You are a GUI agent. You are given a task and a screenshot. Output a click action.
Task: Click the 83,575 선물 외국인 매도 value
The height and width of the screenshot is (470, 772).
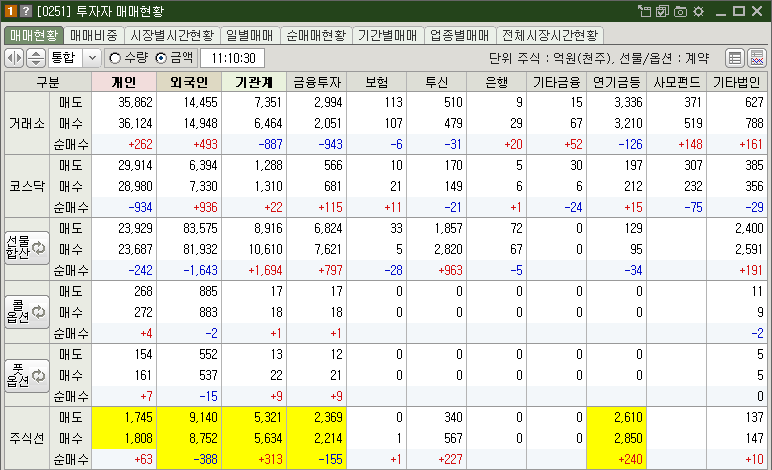click(x=200, y=228)
